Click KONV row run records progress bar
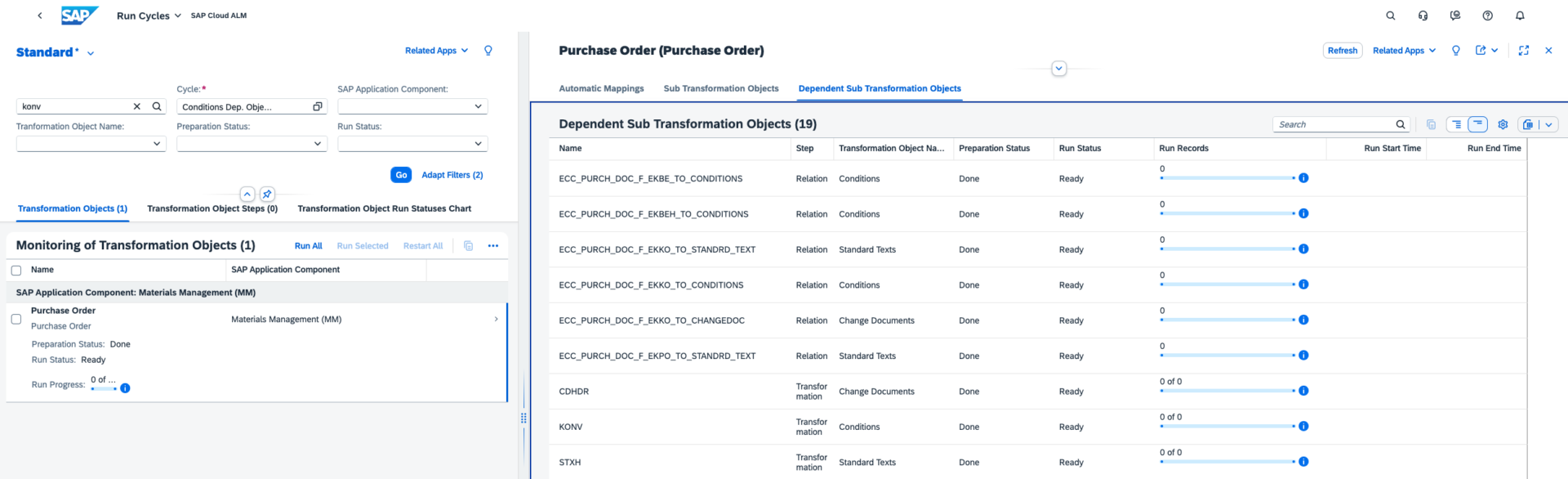Screen dimensions: 1568x479 tap(1227, 427)
